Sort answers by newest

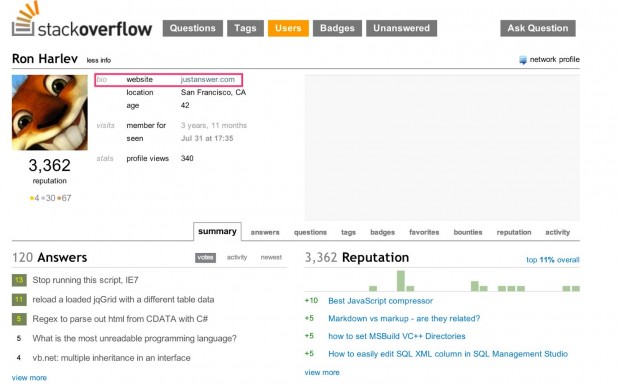click(x=271, y=257)
